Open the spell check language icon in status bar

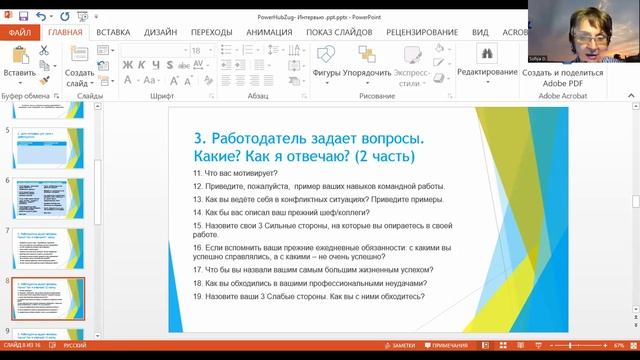pyautogui.click(x=52, y=345)
